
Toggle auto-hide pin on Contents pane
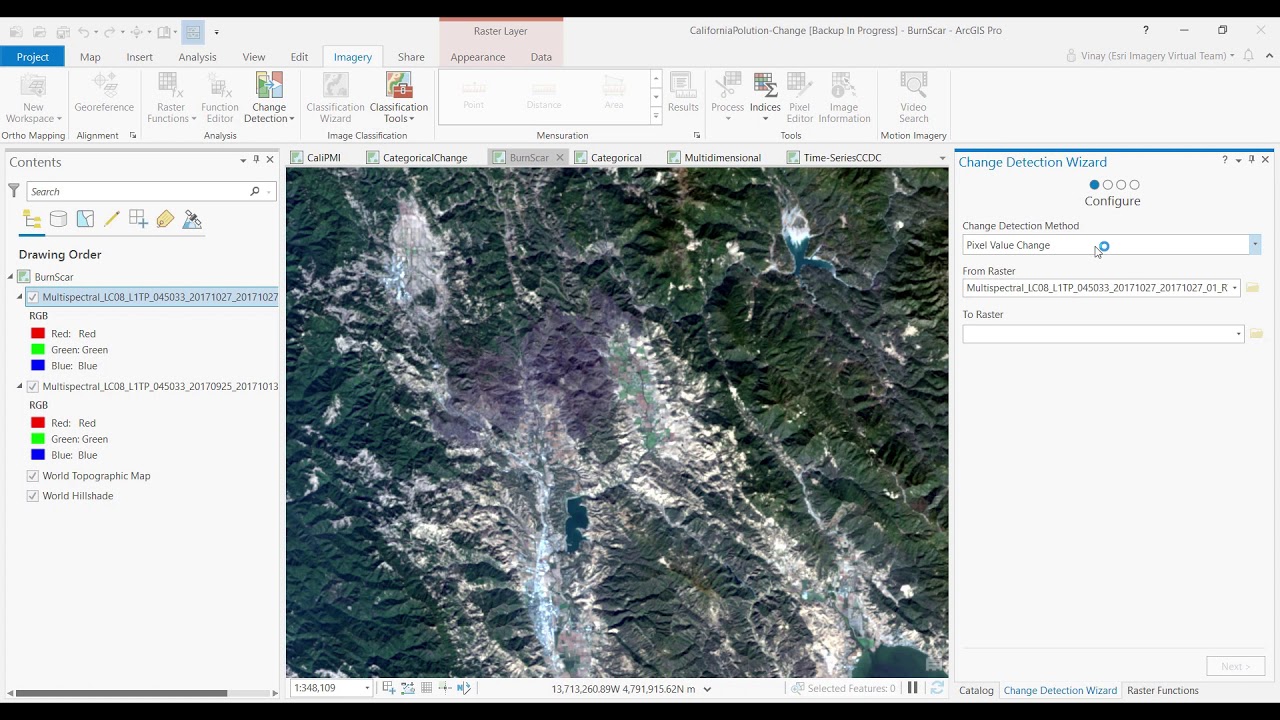click(x=256, y=160)
